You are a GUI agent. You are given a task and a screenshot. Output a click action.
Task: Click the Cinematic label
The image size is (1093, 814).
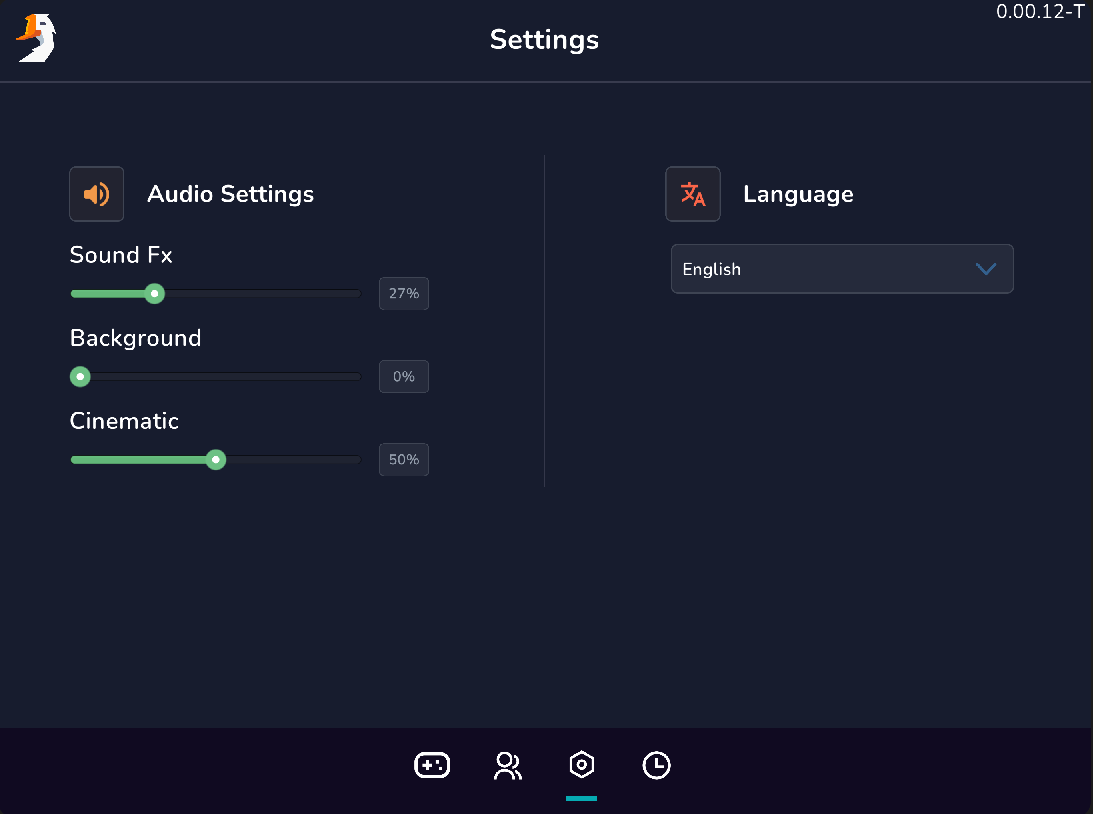coord(125,421)
